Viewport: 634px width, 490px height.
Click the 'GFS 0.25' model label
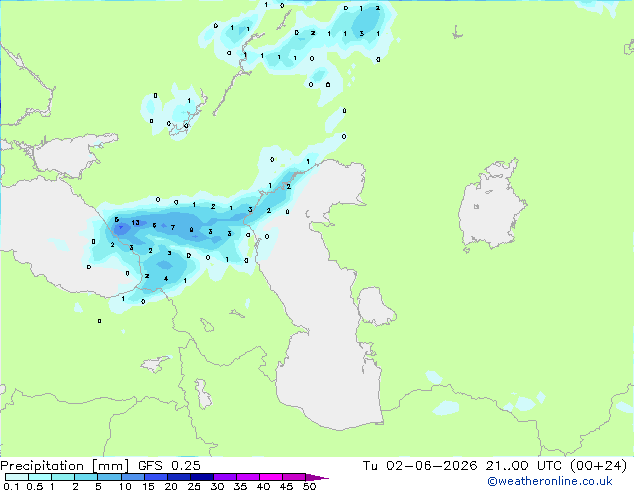coord(169,466)
